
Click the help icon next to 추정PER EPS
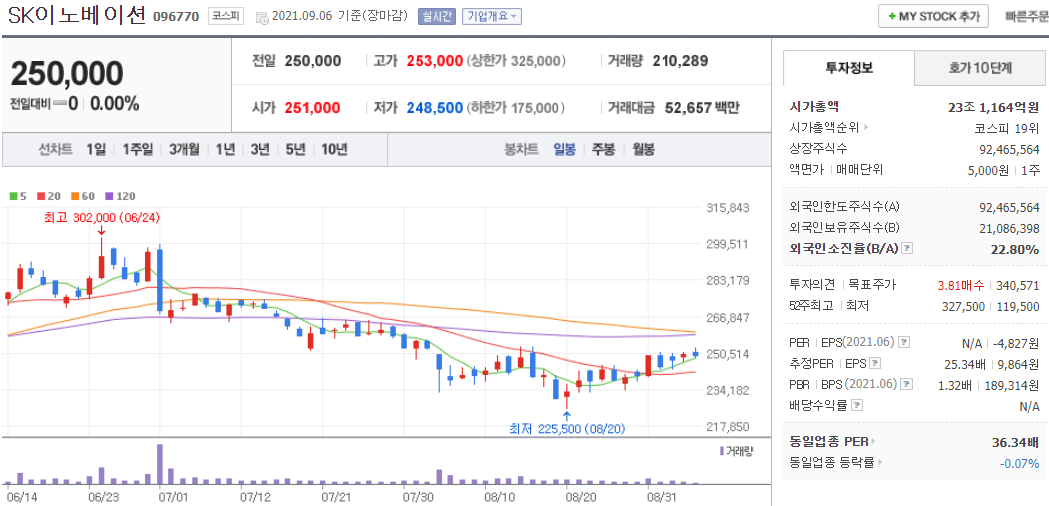874,363
